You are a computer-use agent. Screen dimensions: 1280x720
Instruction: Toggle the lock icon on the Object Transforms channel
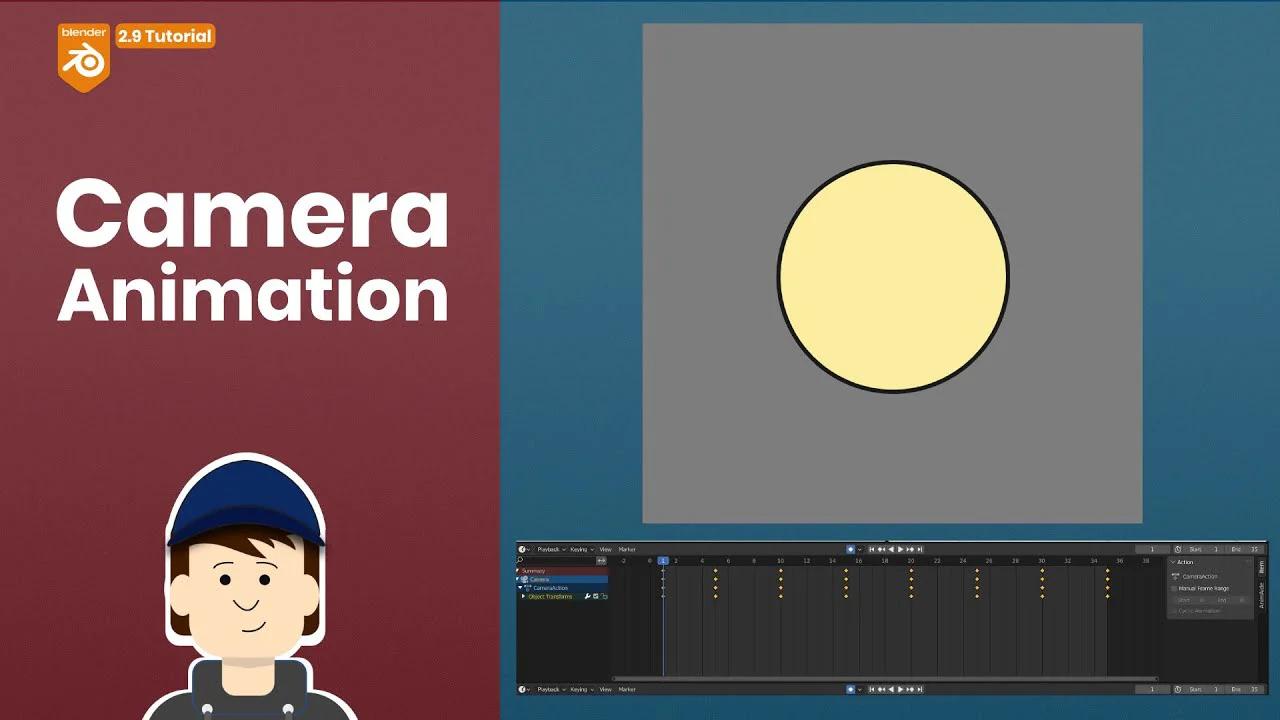tap(604, 596)
